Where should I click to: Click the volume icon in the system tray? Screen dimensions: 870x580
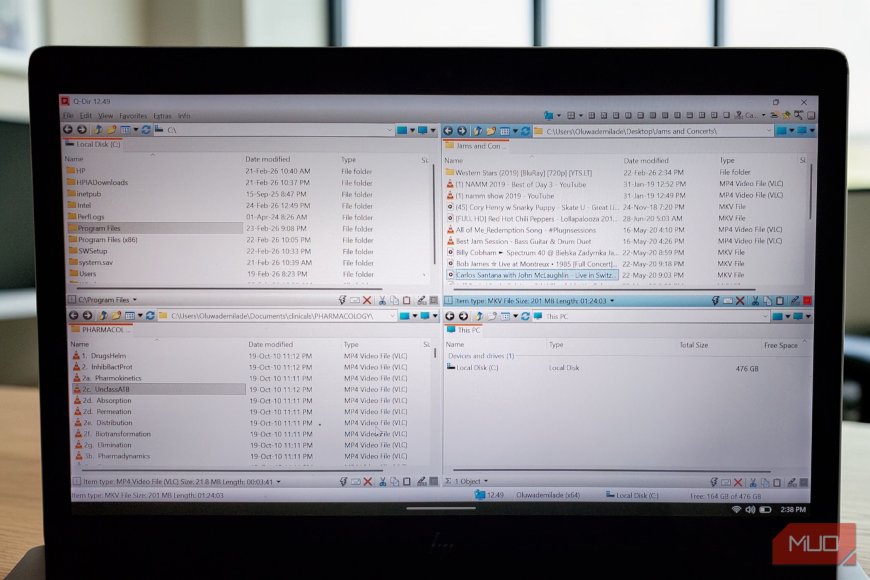tap(752, 510)
